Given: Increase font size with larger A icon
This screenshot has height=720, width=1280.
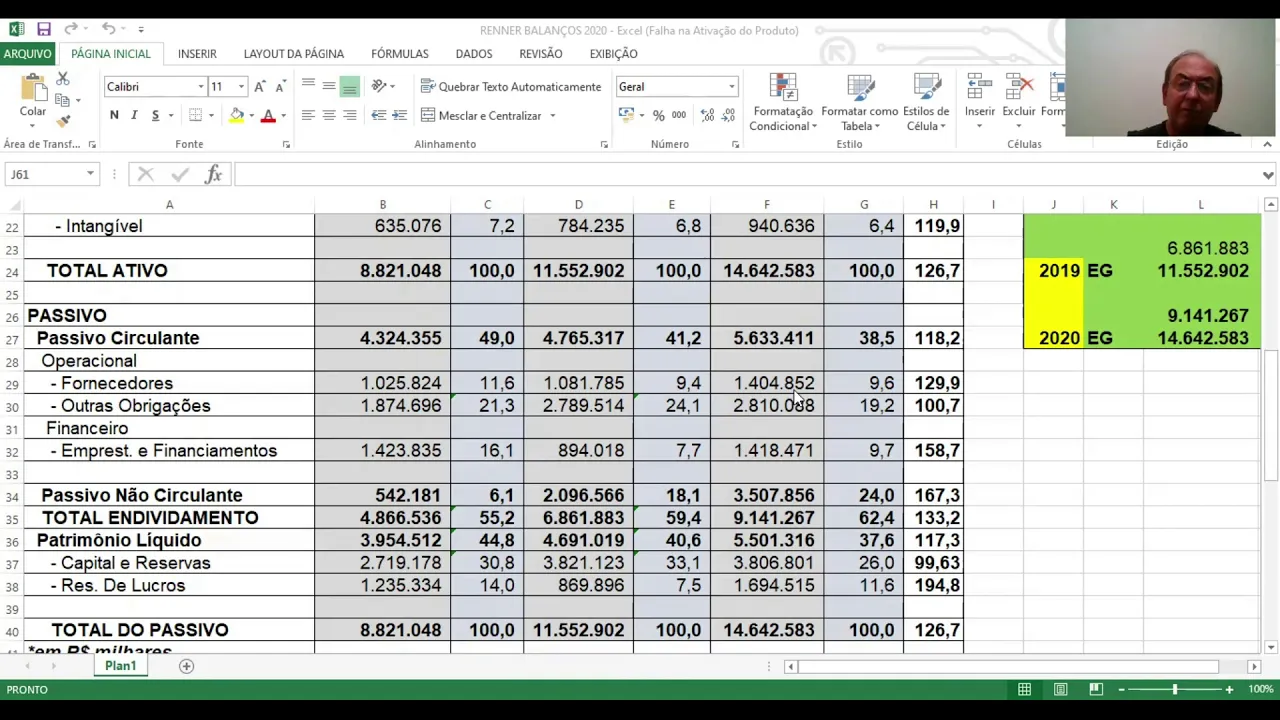Looking at the screenshot, I should pyautogui.click(x=260, y=87).
